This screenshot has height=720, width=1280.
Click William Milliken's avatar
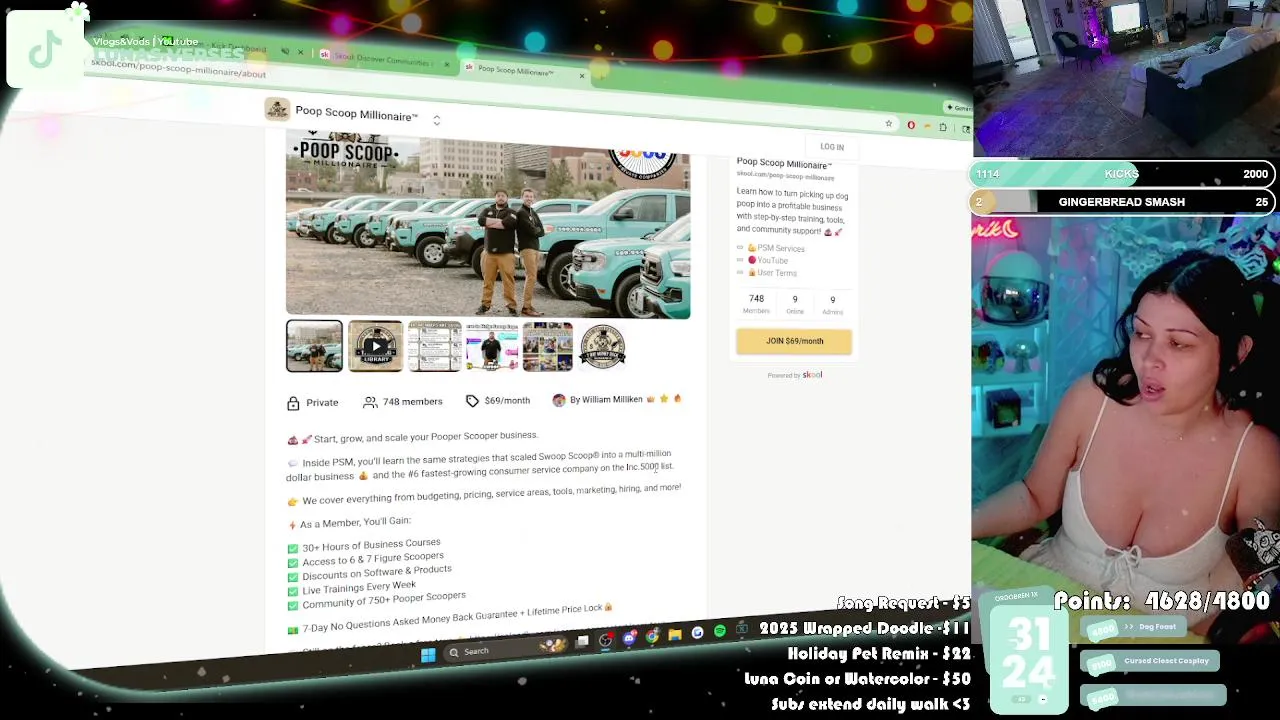559,400
